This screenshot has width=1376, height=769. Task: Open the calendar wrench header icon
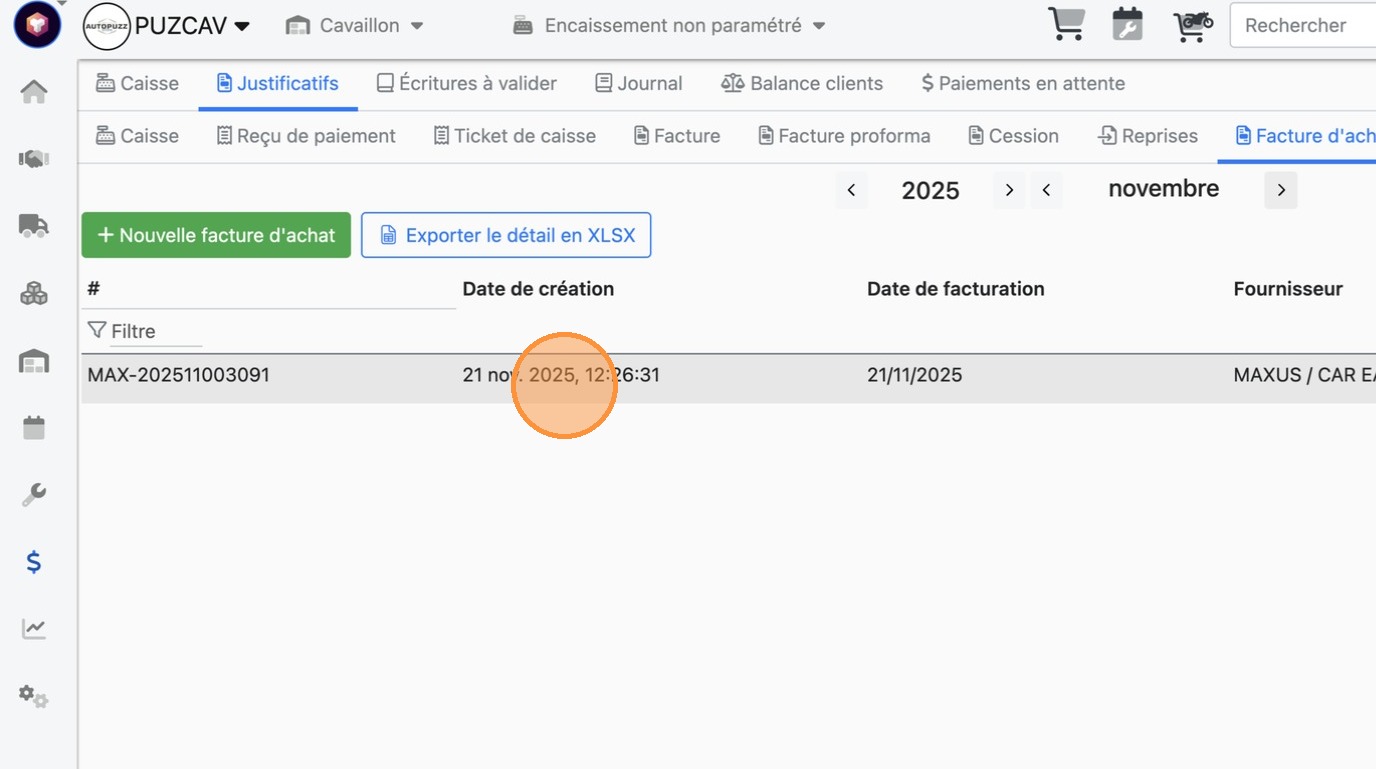click(1127, 25)
